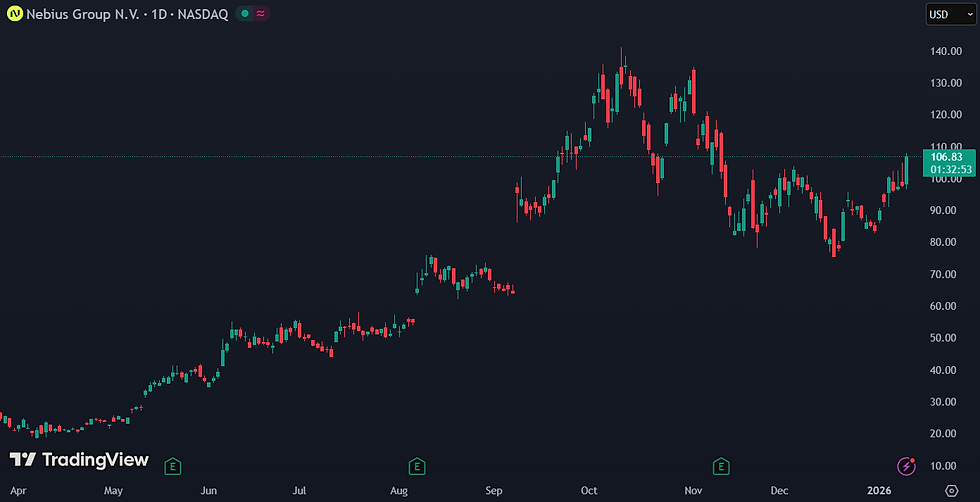The height and width of the screenshot is (502, 980).
Task: Click the countdown timer 01:32:53
Action: [950, 169]
